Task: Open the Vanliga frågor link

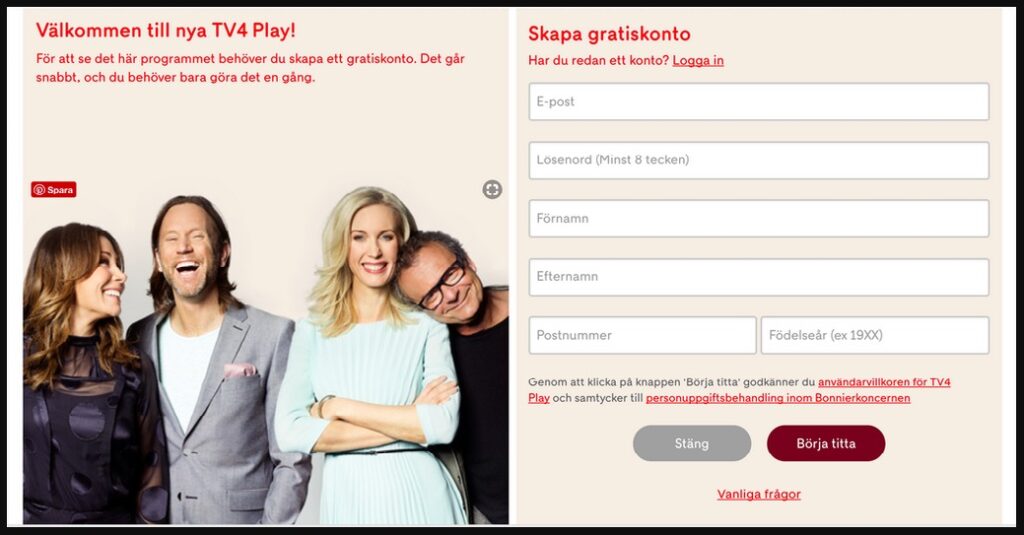Action: click(x=759, y=494)
